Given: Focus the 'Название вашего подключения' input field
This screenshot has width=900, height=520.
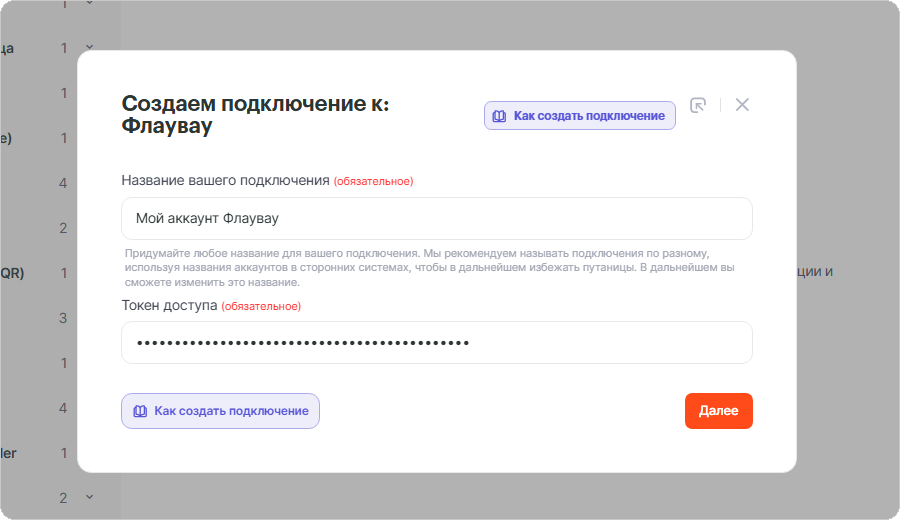Looking at the screenshot, I should tap(437, 219).
